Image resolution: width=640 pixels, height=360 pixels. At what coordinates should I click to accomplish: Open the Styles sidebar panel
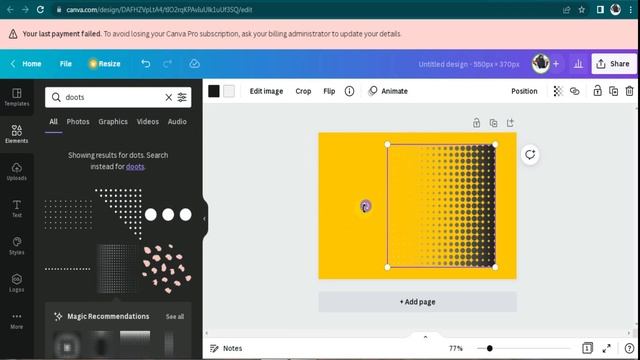click(17, 246)
